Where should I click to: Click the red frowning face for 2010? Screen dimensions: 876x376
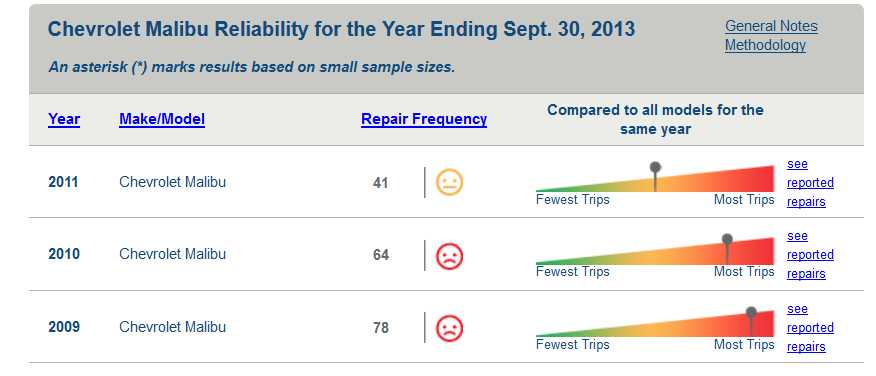point(449,255)
